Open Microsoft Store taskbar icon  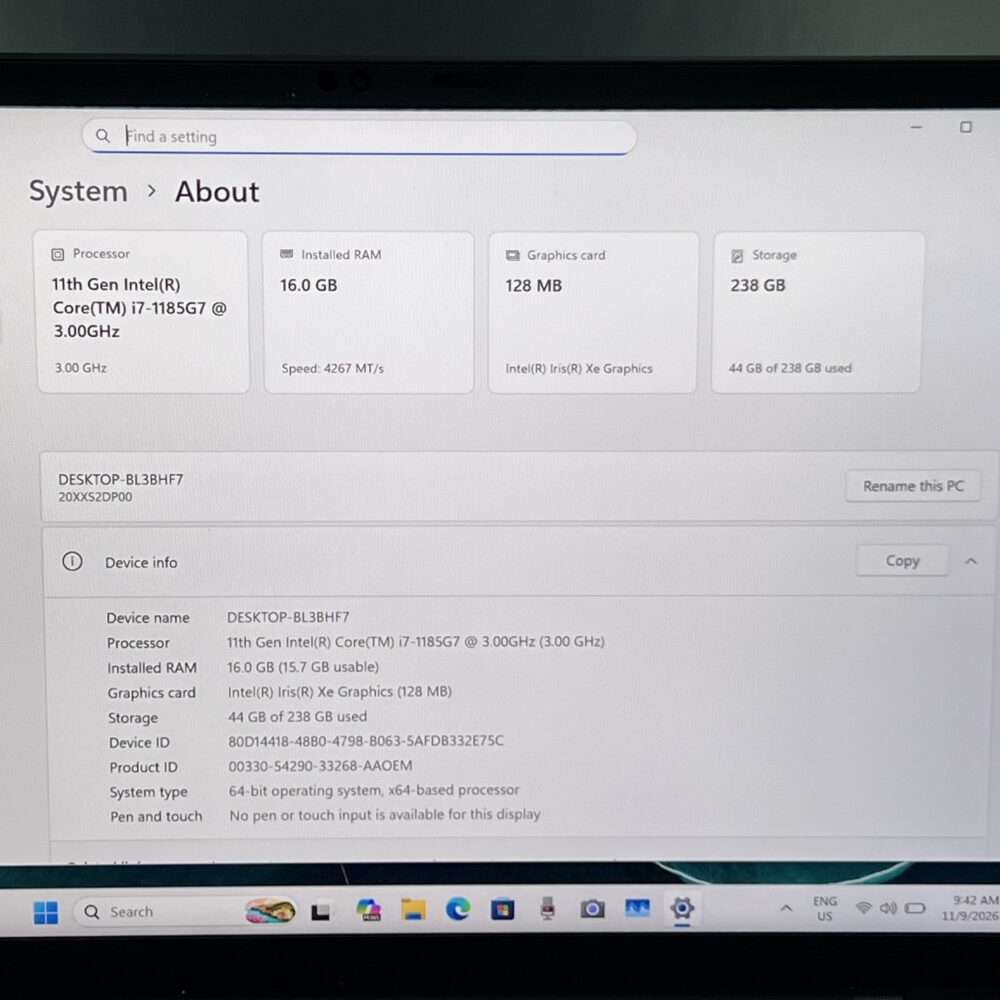(503, 909)
